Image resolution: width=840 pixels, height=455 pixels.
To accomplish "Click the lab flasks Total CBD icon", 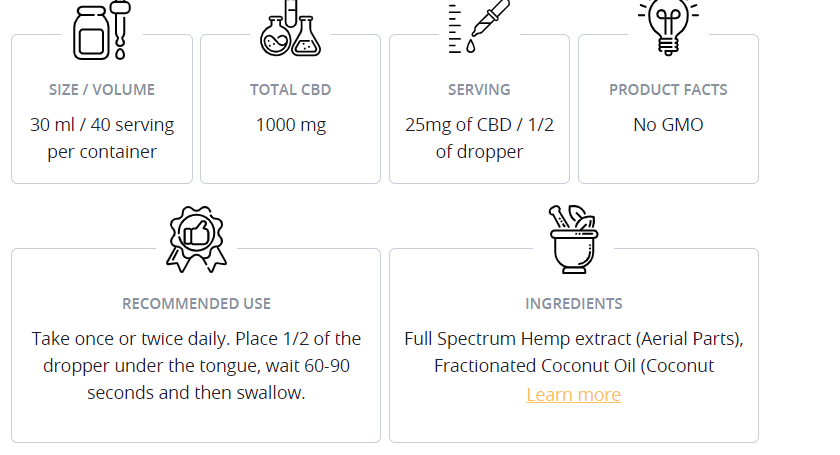I will coord(290,30).
